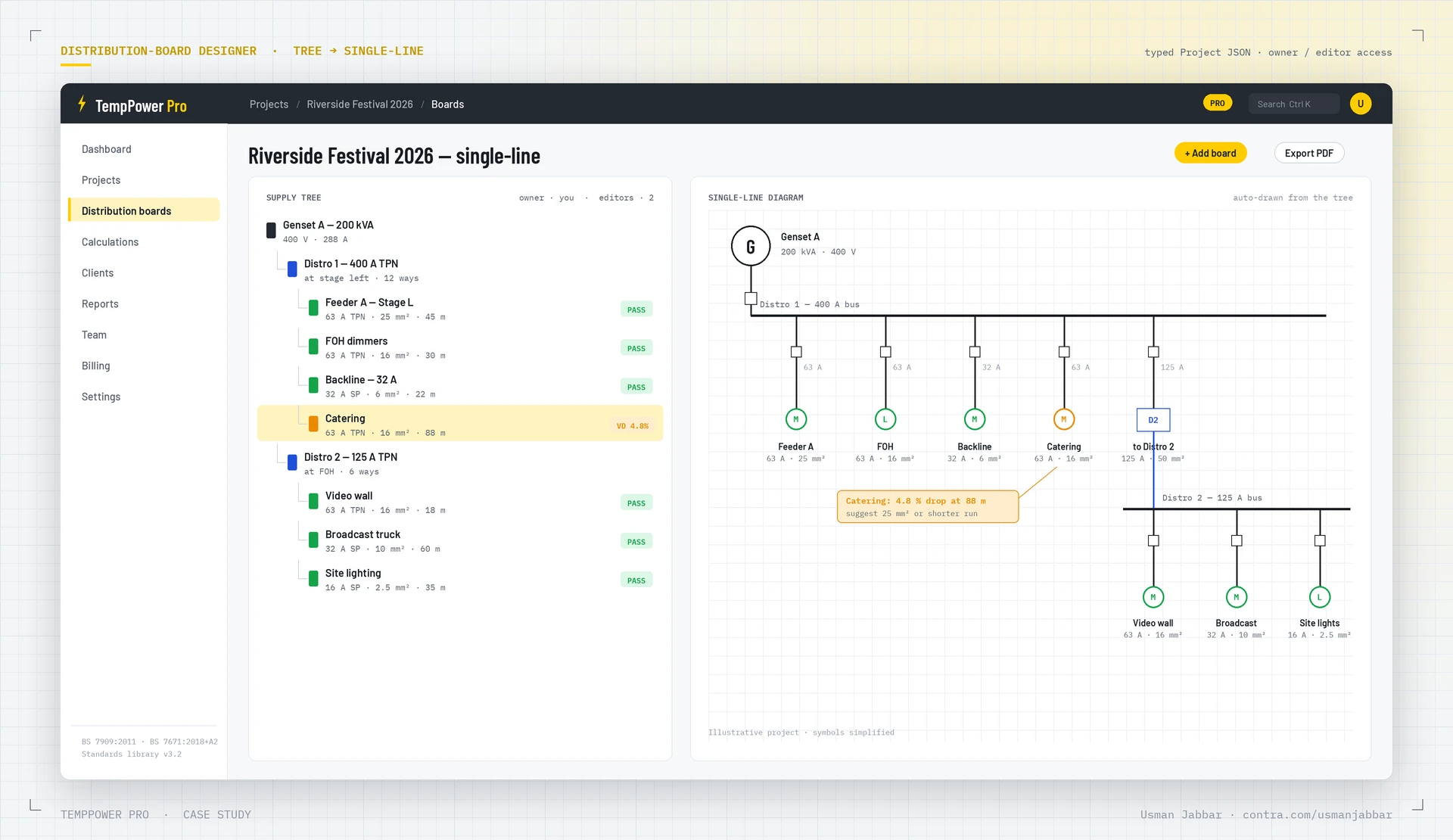Open the user avatar U menu

tap(1360, 104)
